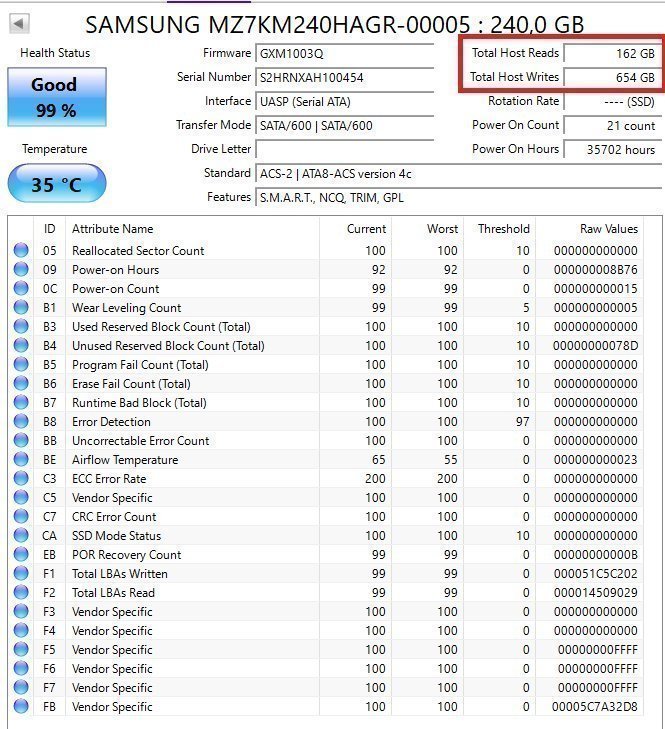Image resolution: width=665 pixels, height=729 pixels.
Task: Click the status circle for ECC Error Rate
Action: pyautogui.click(x=21, y=479)
